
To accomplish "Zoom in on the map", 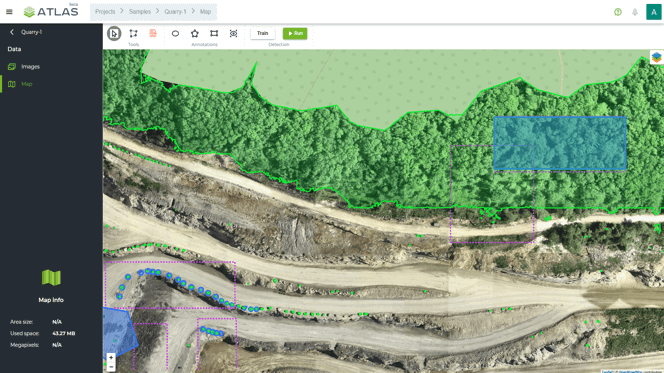I will point(111,358).
